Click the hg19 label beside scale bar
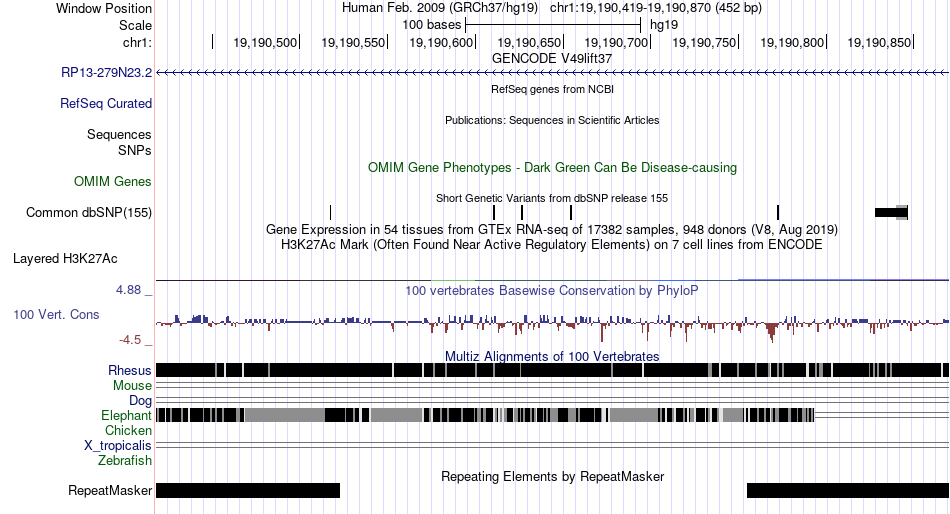 tap(664, 25)
